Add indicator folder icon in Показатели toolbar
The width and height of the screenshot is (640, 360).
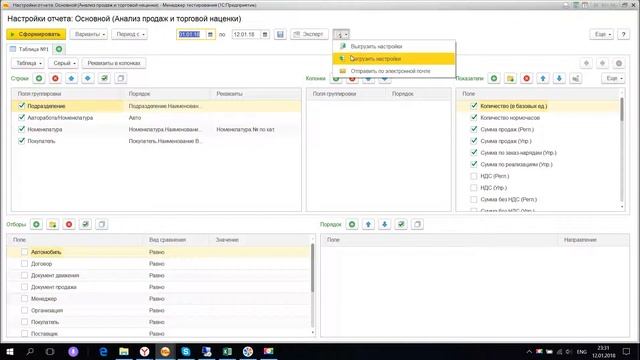(510, 78)
